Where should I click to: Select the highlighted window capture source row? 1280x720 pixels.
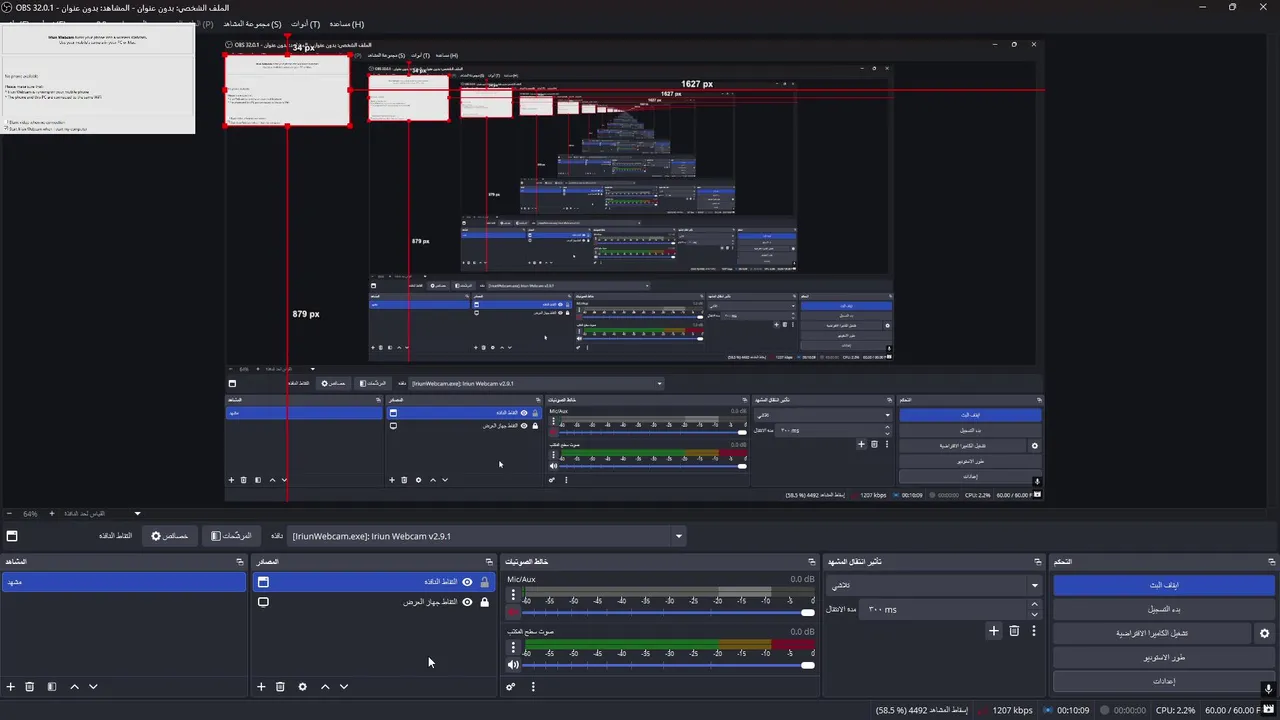(373, 582)
